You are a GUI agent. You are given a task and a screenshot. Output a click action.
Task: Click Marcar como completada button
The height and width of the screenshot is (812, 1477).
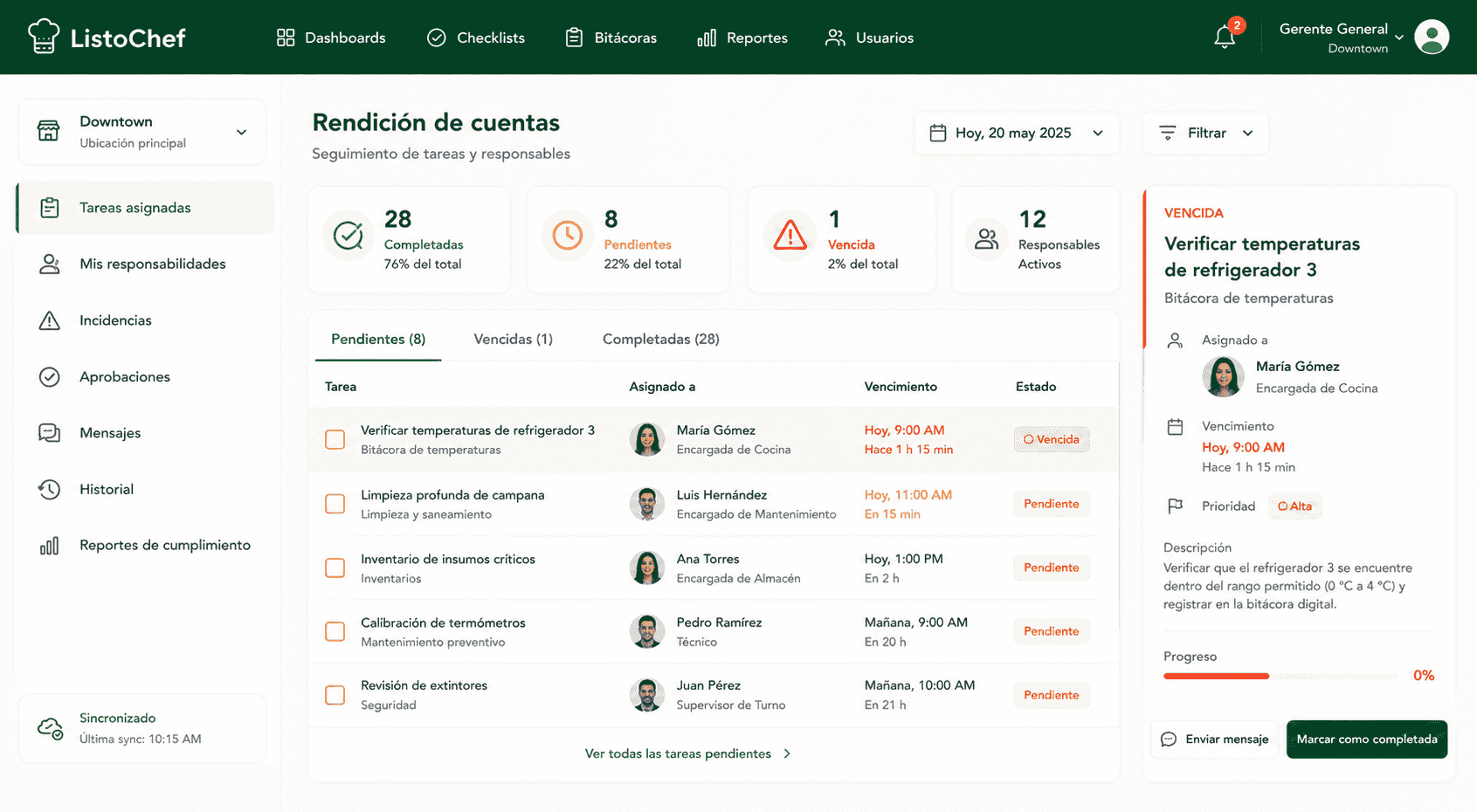(1367, 740)
